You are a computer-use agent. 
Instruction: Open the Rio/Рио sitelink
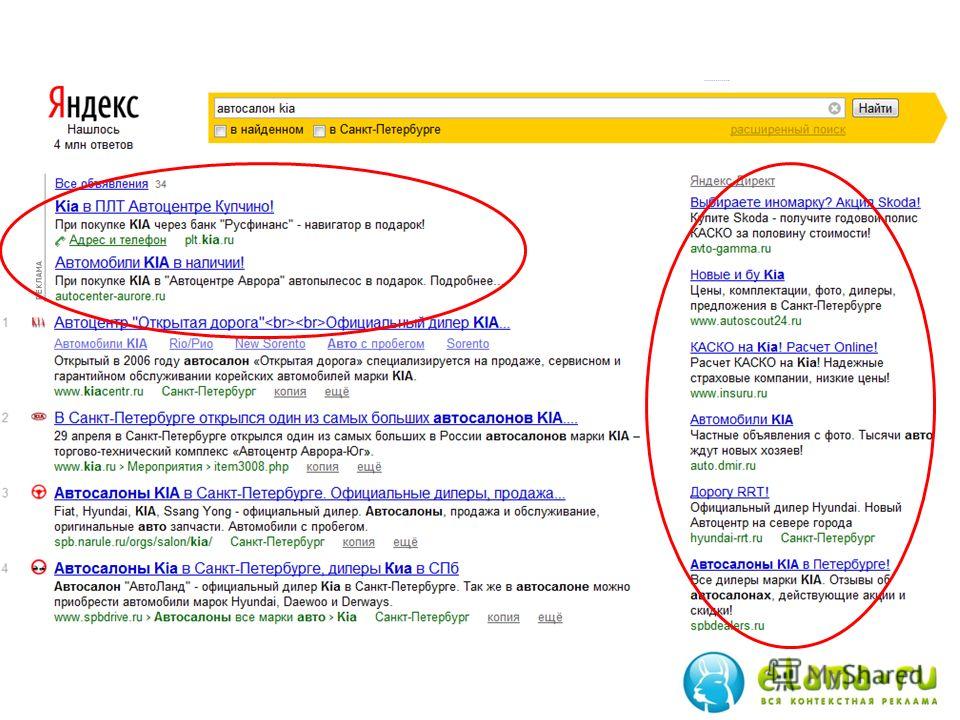tap(191, 343)
